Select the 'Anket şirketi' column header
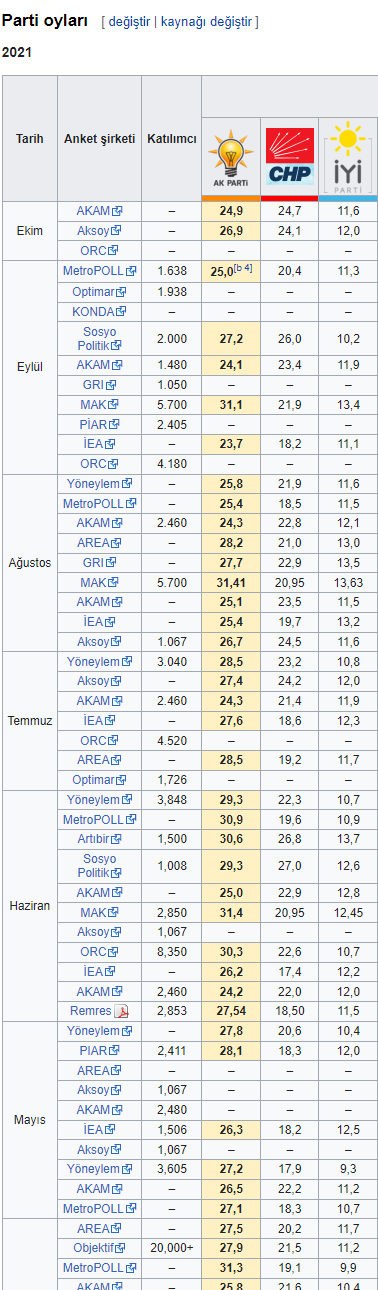This screenshot has width=378, height=1290. (99, 139)
